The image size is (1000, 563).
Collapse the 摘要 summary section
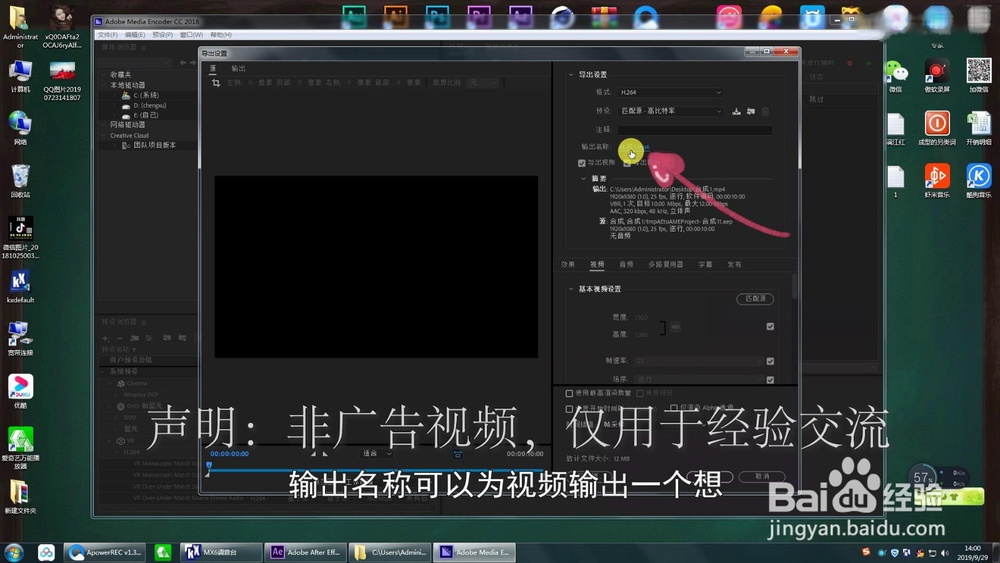click(584, 179)
